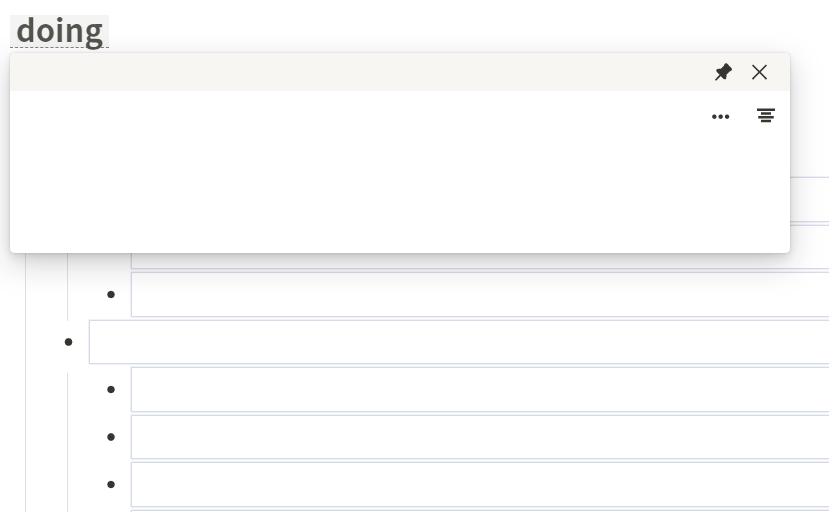
Task: Click the first child bullet under the top-level block
Action: pos(110,389)
